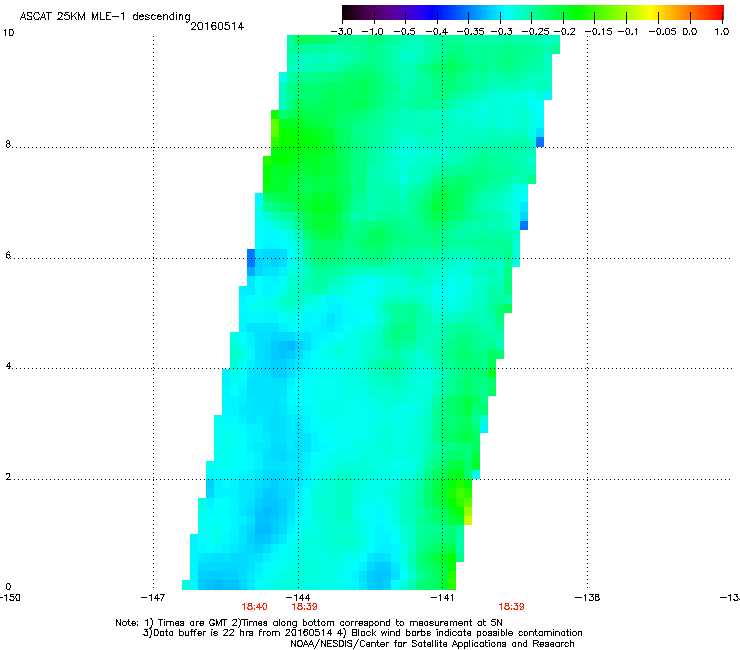740x650 pixels.
Task: Click the -0.3 colorbar label
Action: (501, 32)
